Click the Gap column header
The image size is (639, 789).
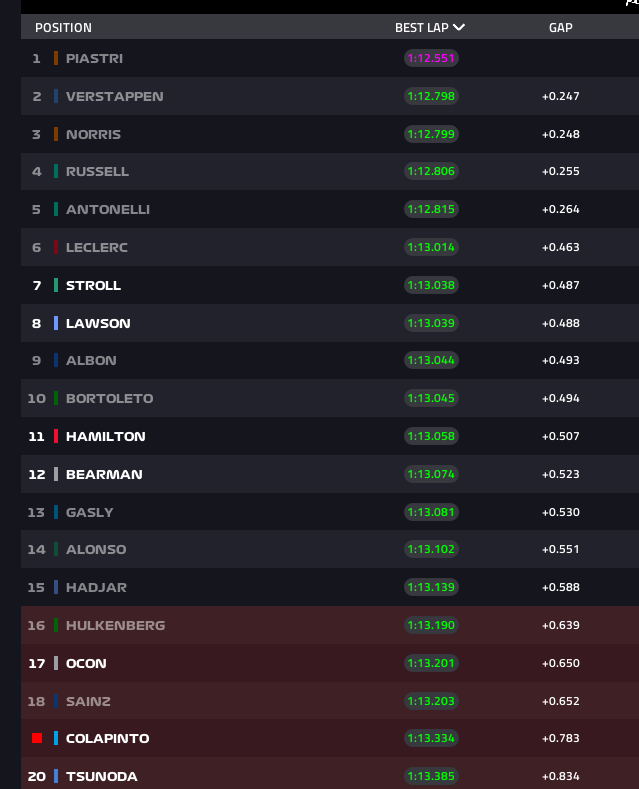pyautogui.click(x=560, y=28)
